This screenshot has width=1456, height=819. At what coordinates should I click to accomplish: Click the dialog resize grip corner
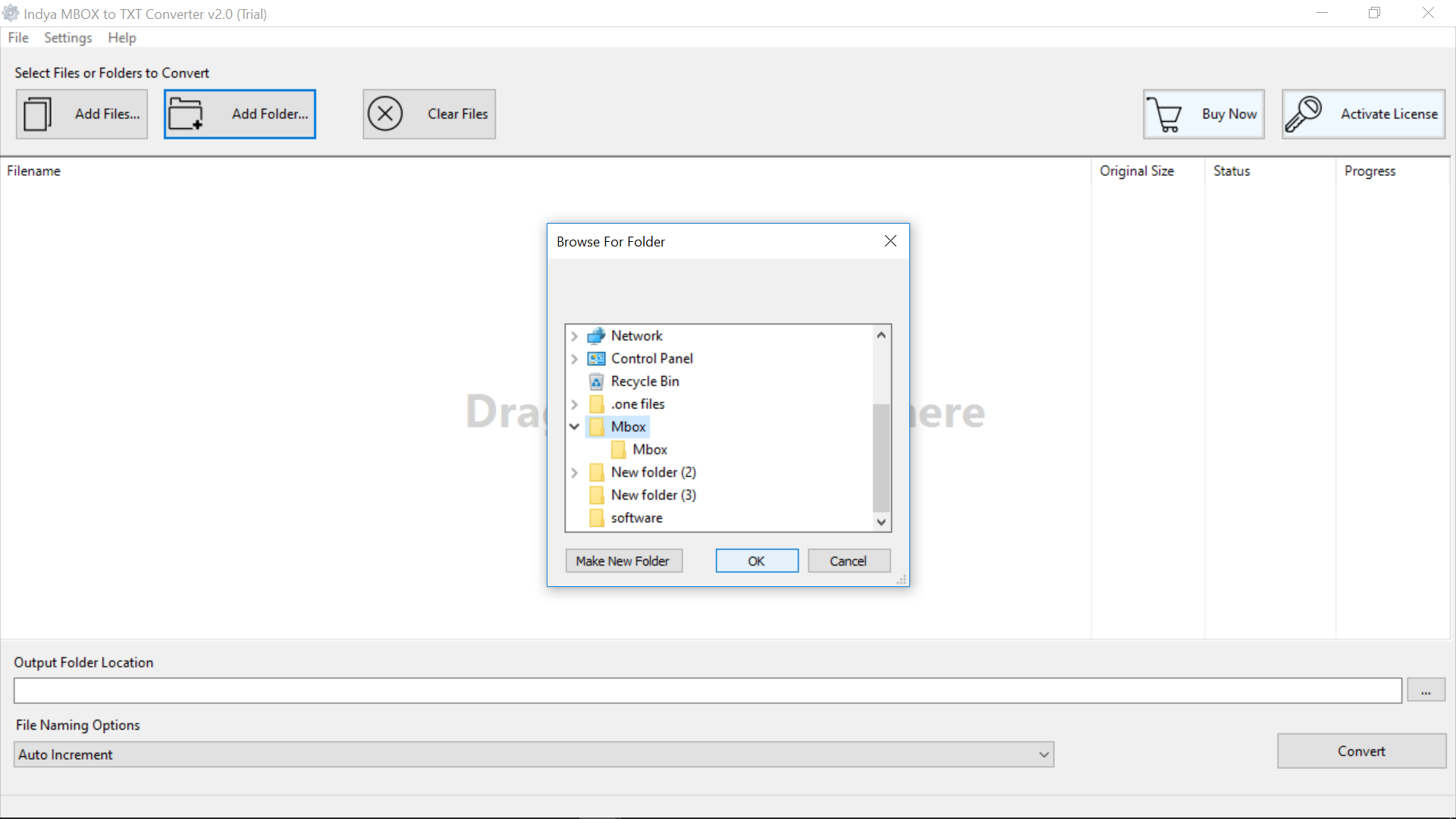tap(902, 579)
